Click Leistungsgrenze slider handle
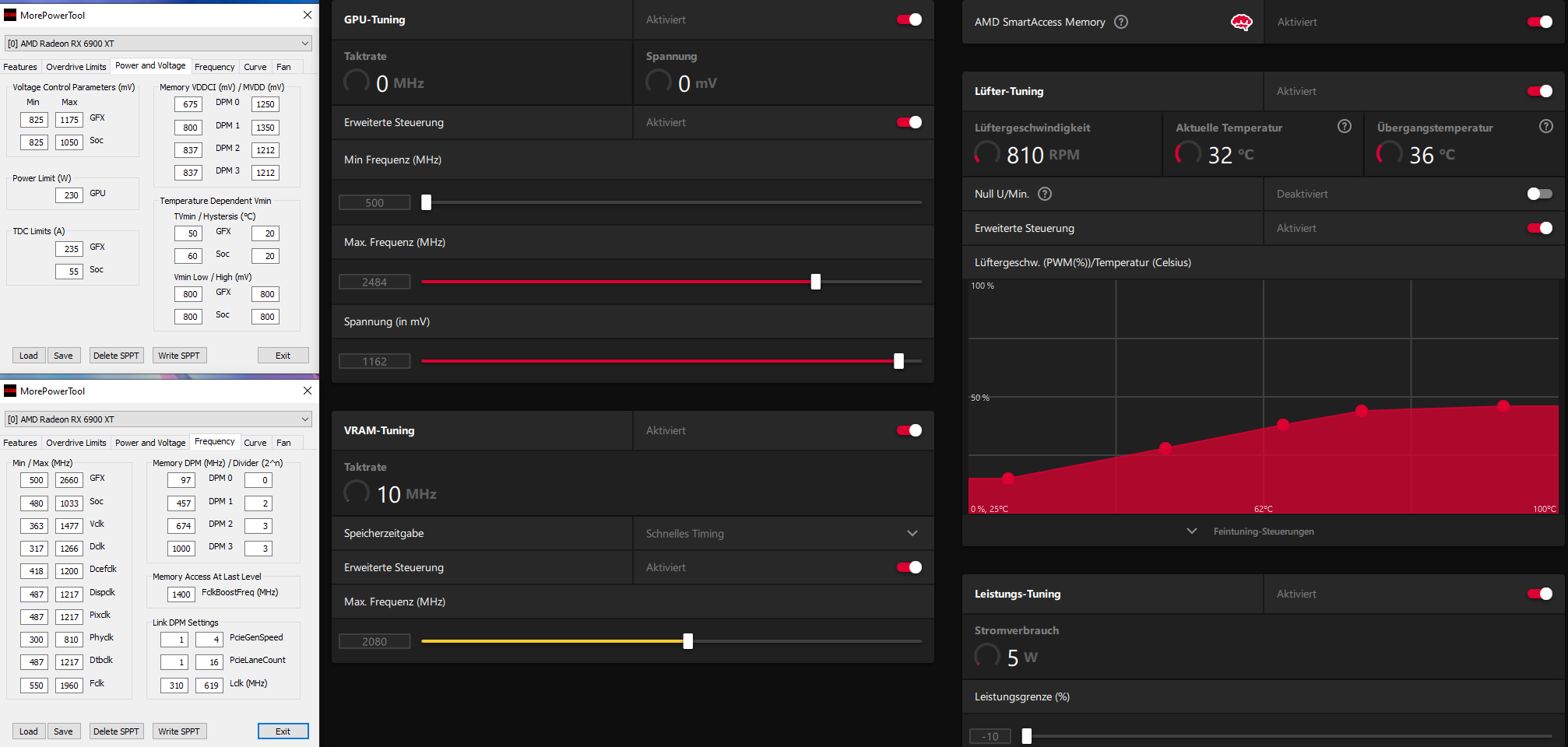This screenshot has height=747, width=1568. point(1026,736)
